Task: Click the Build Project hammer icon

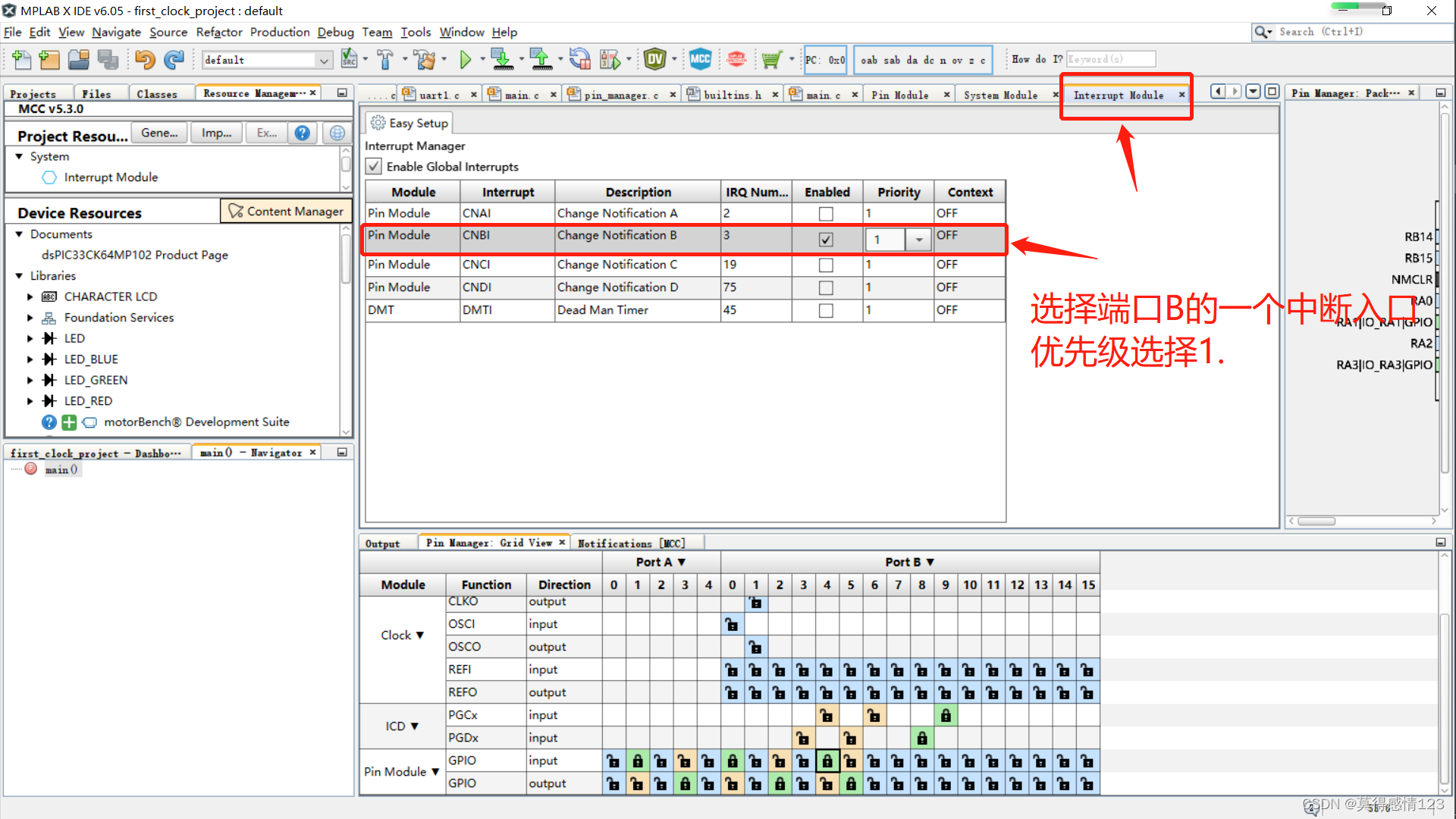Action: [x=385, y=59]
